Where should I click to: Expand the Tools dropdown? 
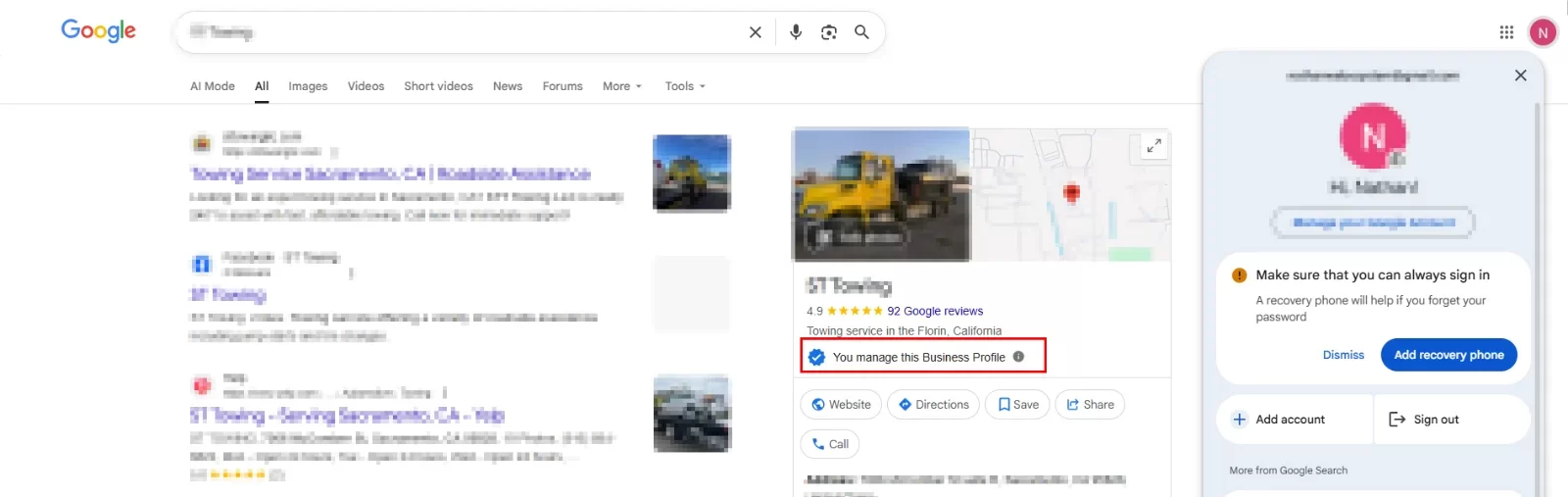pyautogui.click(x=685, y=86)
